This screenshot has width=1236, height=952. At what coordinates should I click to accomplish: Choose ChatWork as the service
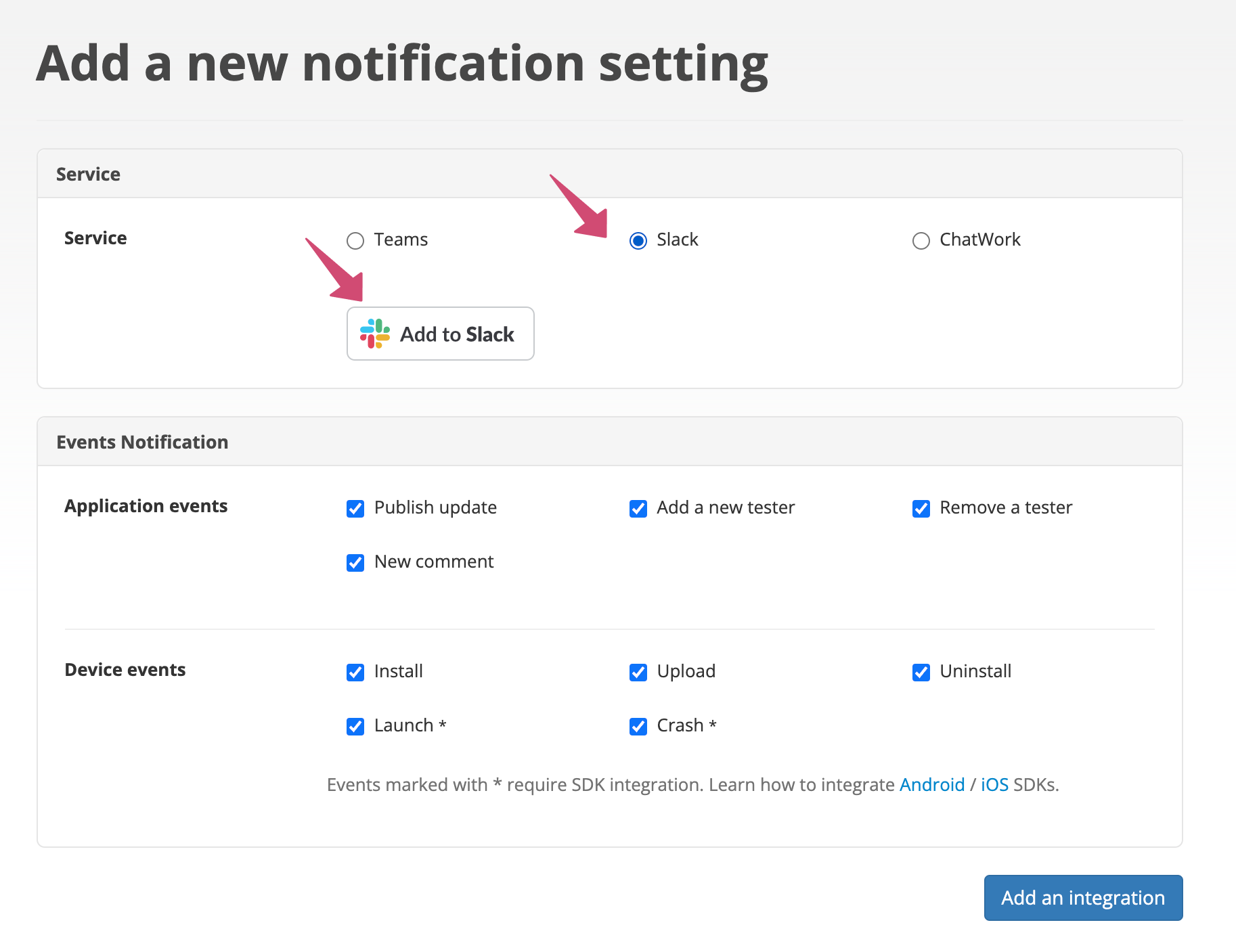coord(921,240)
